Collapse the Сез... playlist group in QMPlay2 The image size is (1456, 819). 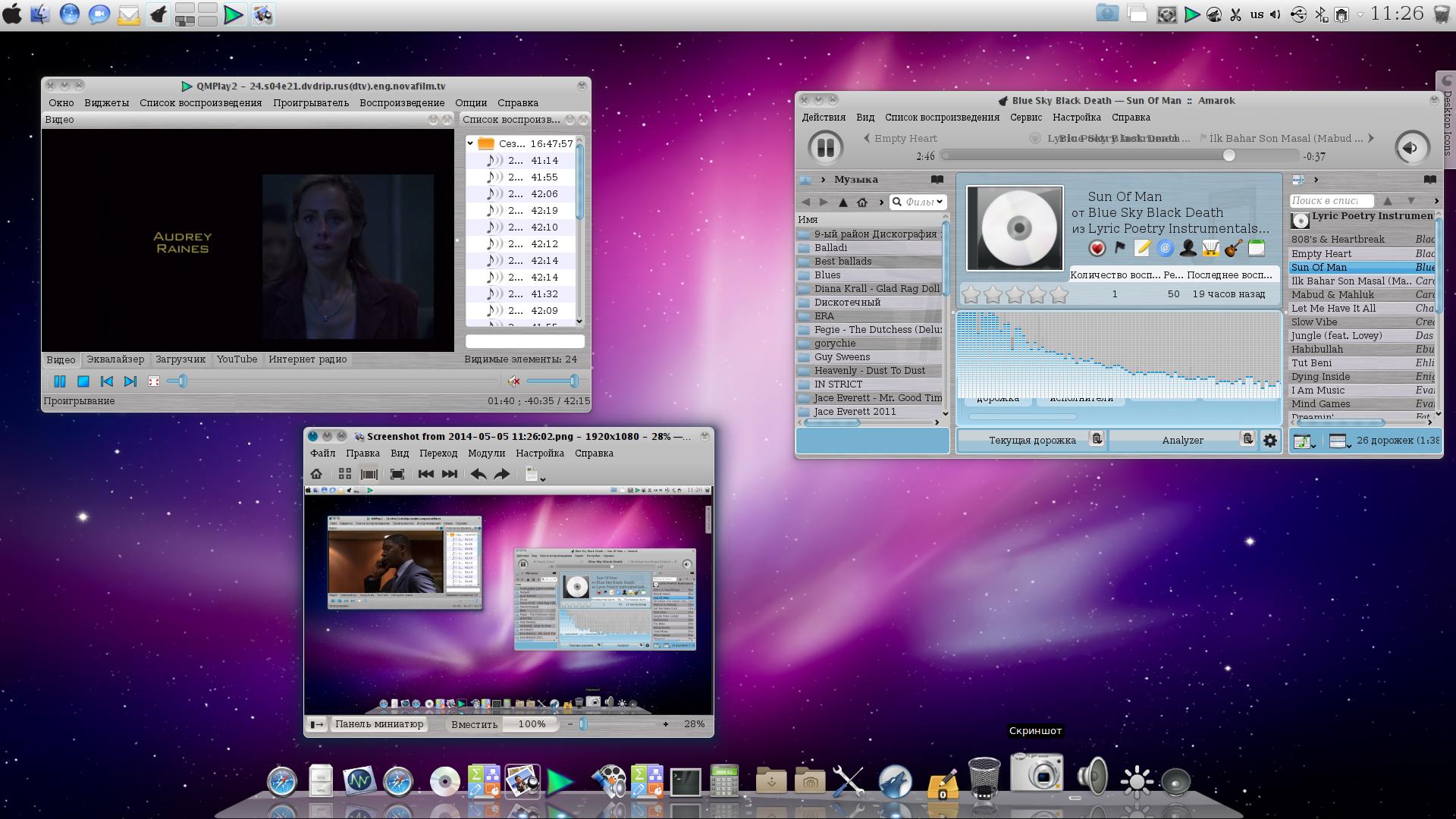(x=470, y=143)
